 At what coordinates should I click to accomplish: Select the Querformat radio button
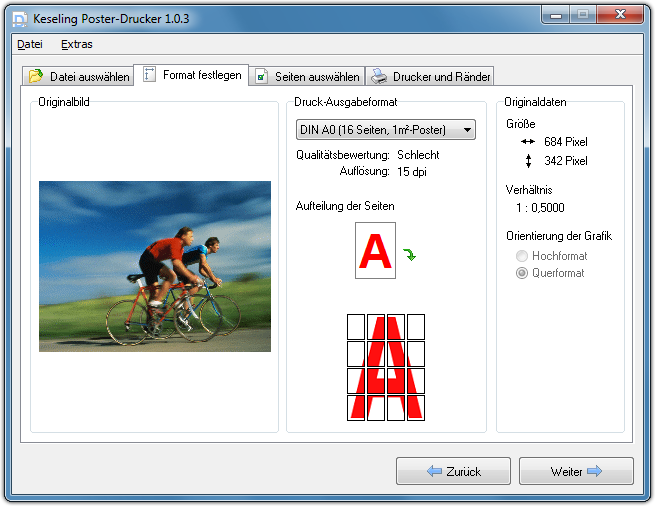[x=521, y=273]
